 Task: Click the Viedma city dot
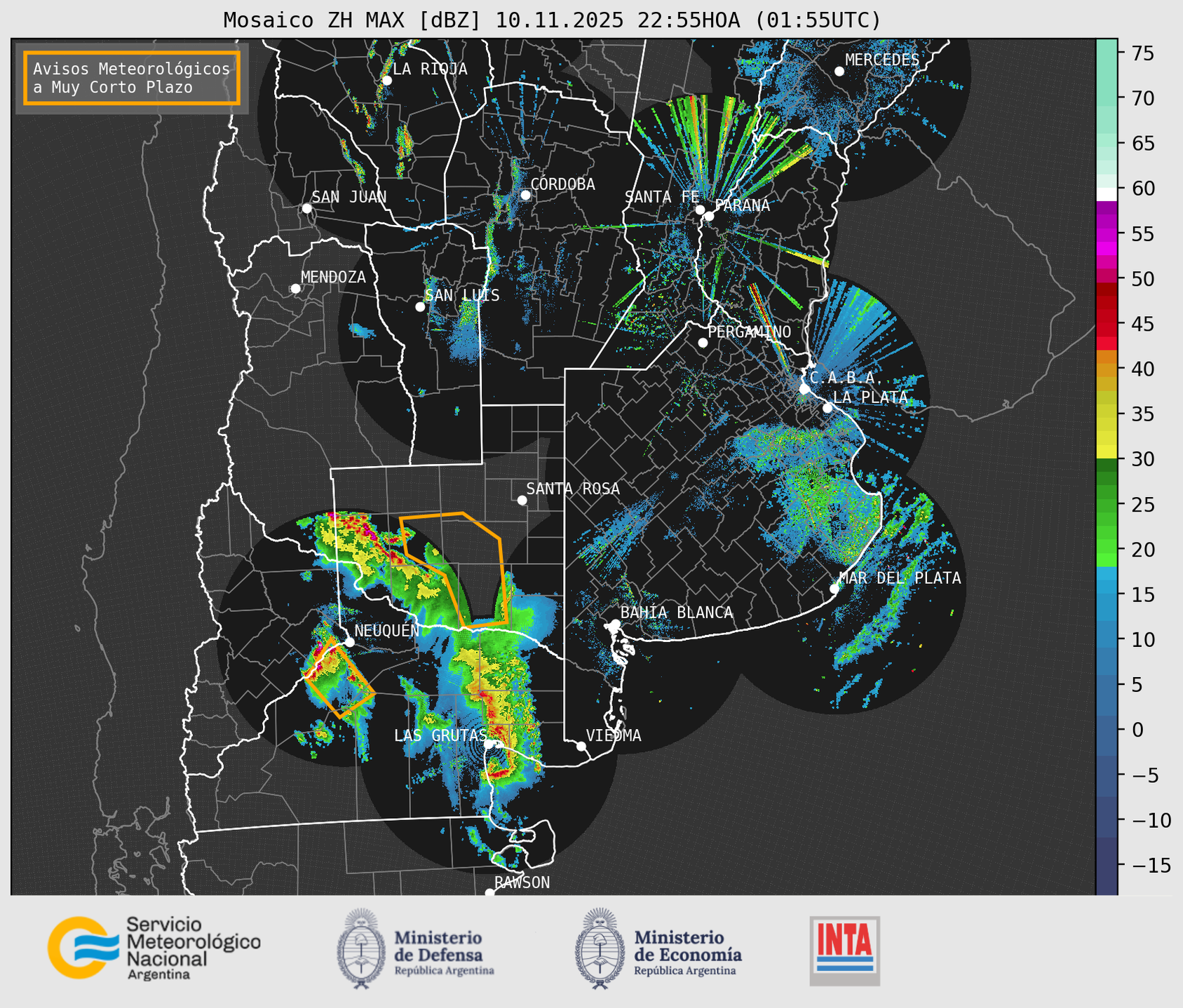(x=581, y=746)
